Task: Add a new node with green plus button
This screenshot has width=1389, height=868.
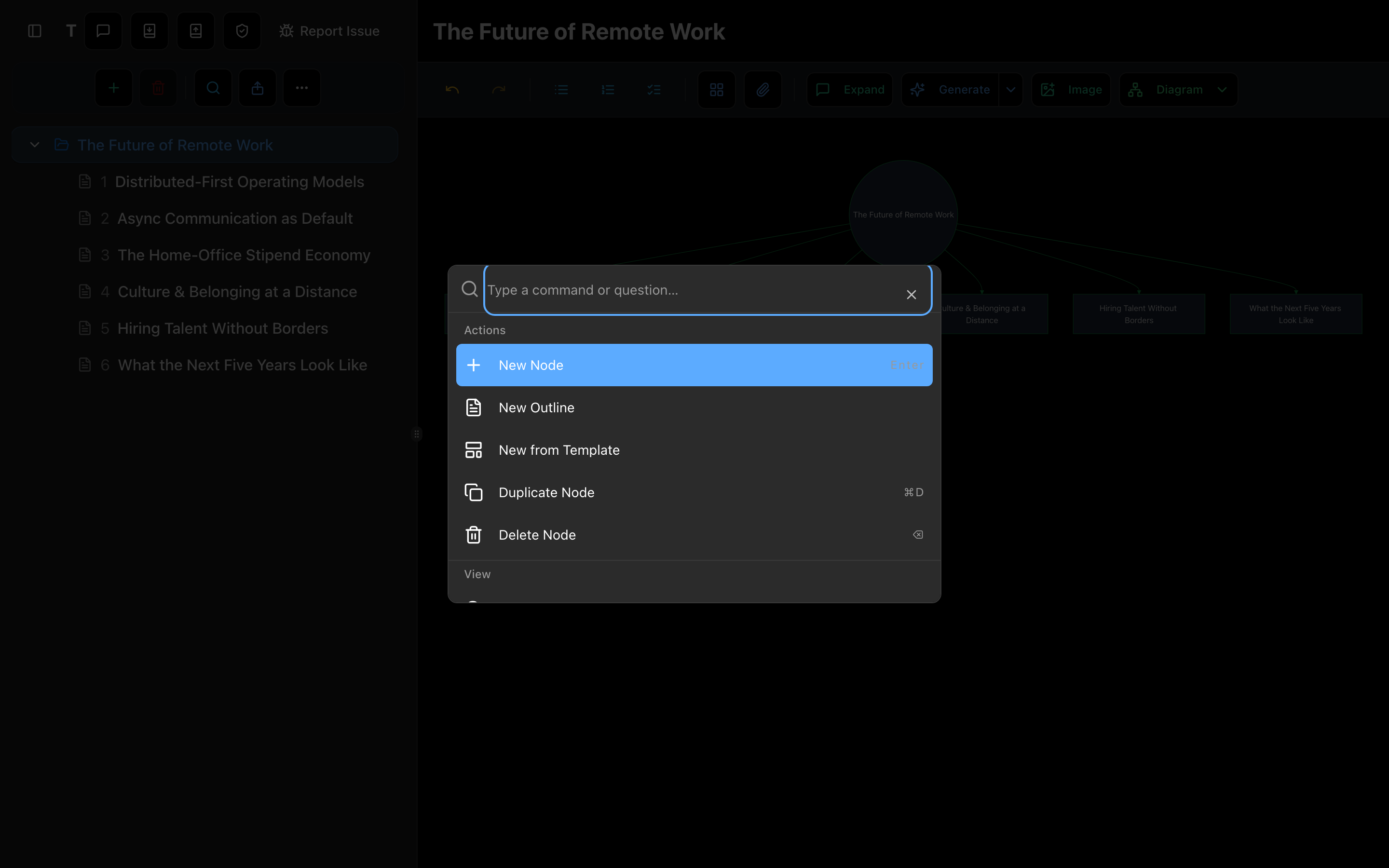Action: pos(114,88)
